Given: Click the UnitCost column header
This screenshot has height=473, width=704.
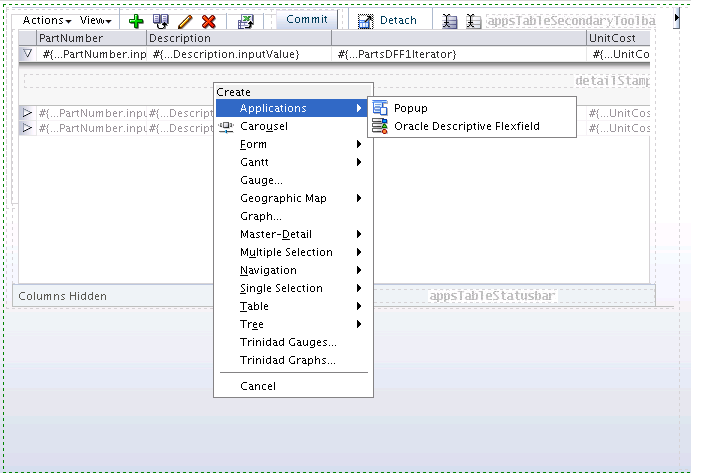Looking at the screenshot, I should pyautogui.click(x=618, y=38).
